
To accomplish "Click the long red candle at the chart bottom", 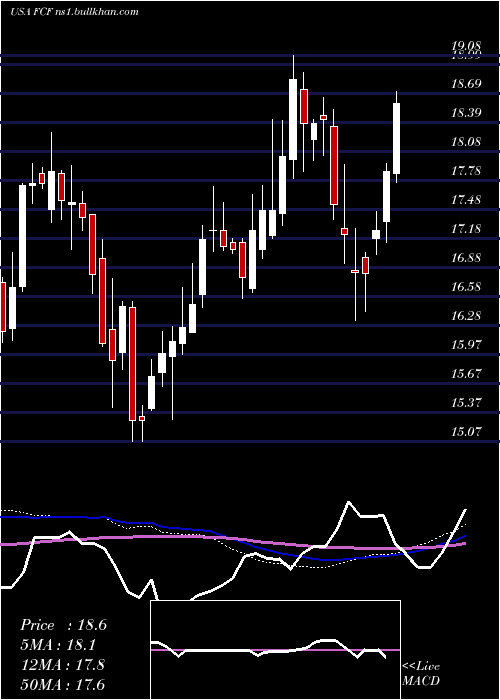I will click(132, 364).
